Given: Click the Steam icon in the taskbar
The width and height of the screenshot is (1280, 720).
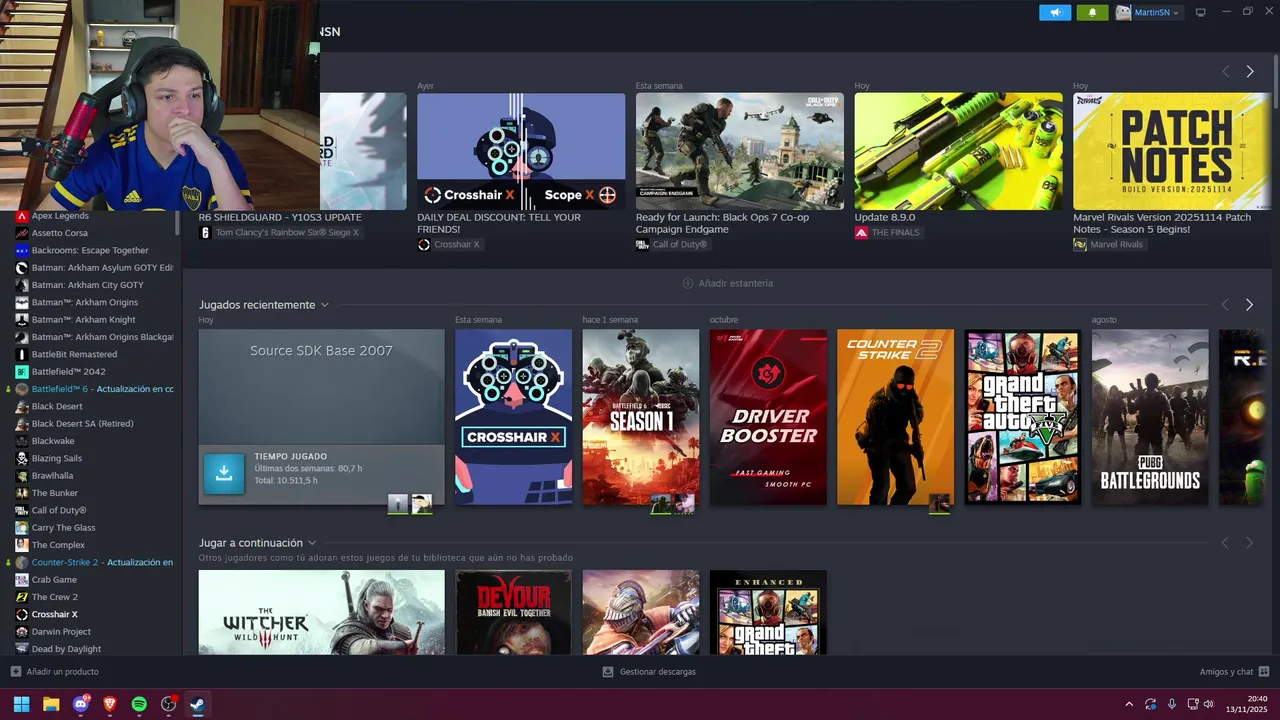Looking at the screenshot, I should [x=198, y=704].
